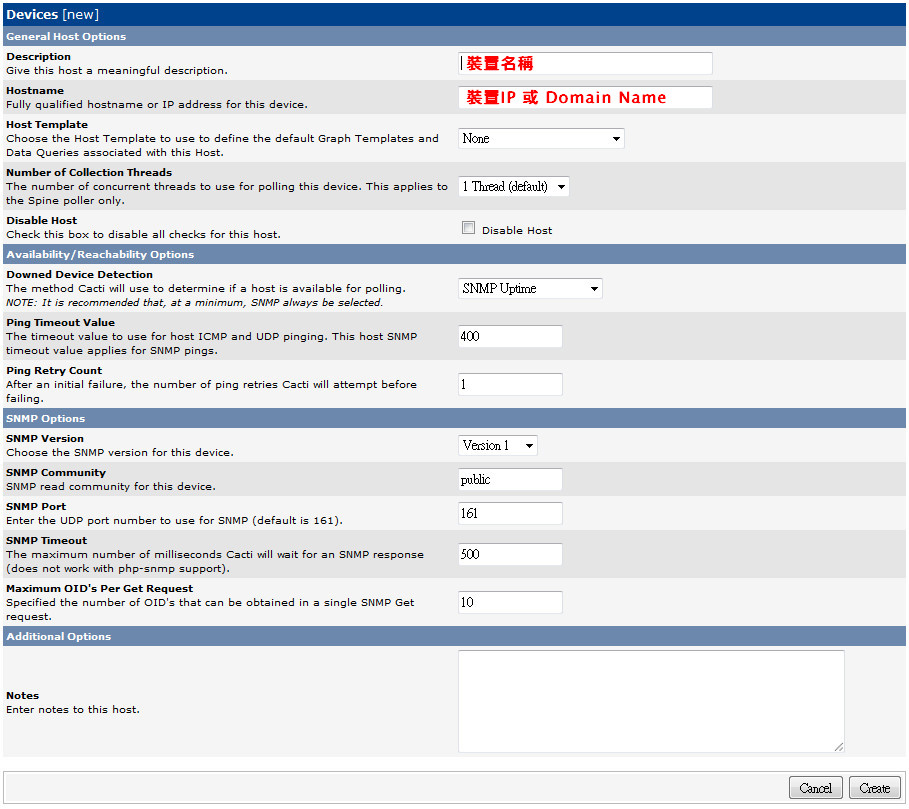Click the NOTE about SNMP always selected
This screenshot has height=809, width=909.
tap(194, 303)
